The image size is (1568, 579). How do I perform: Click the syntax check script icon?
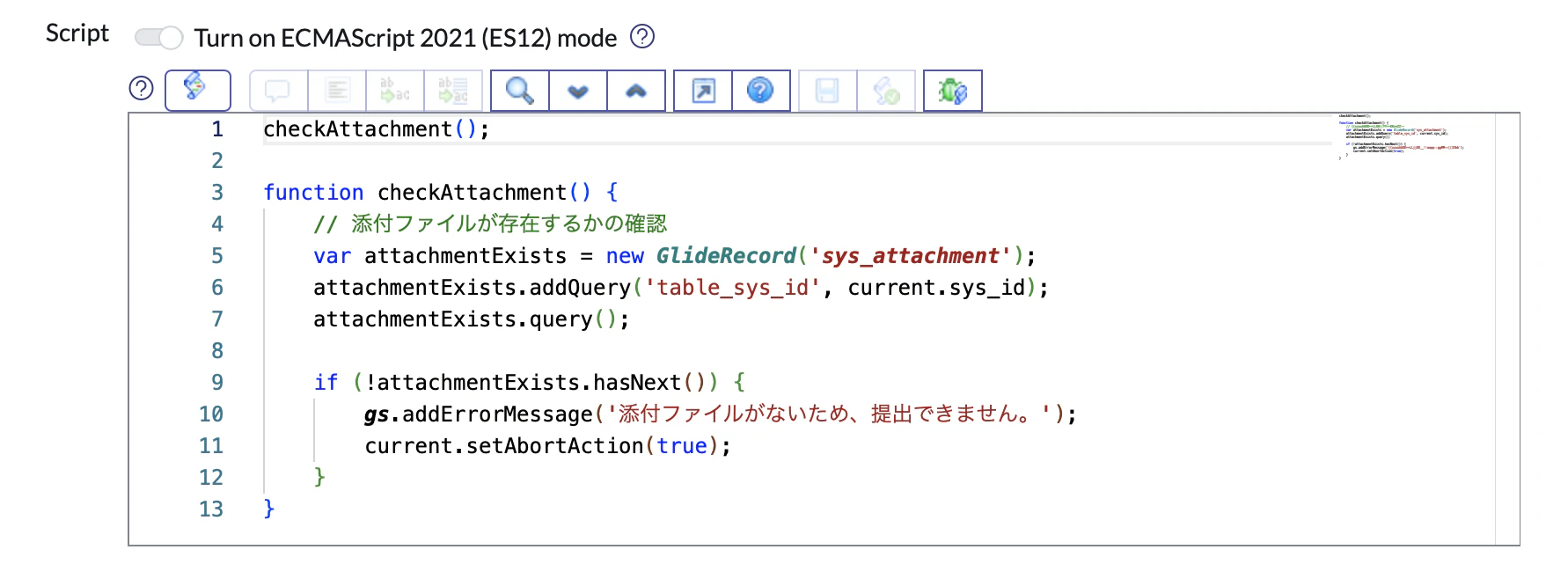pyautogui.click(x=886, y=90)
